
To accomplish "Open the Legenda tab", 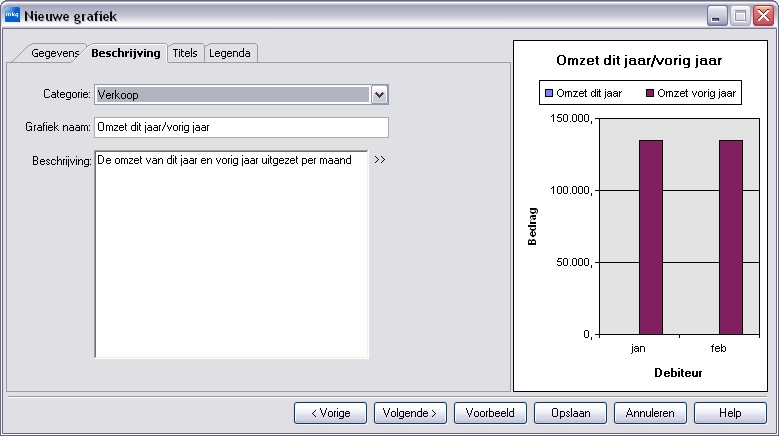I will tap(230, 53).
